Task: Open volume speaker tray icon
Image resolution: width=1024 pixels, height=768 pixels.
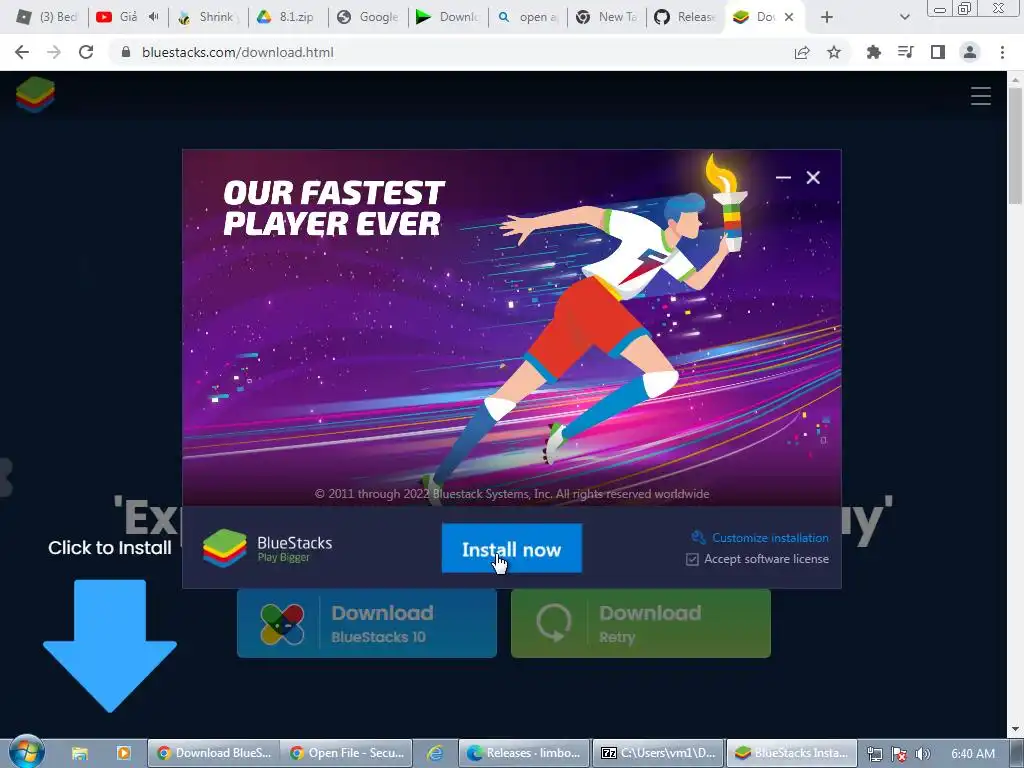Action: (x=923, y=754)
